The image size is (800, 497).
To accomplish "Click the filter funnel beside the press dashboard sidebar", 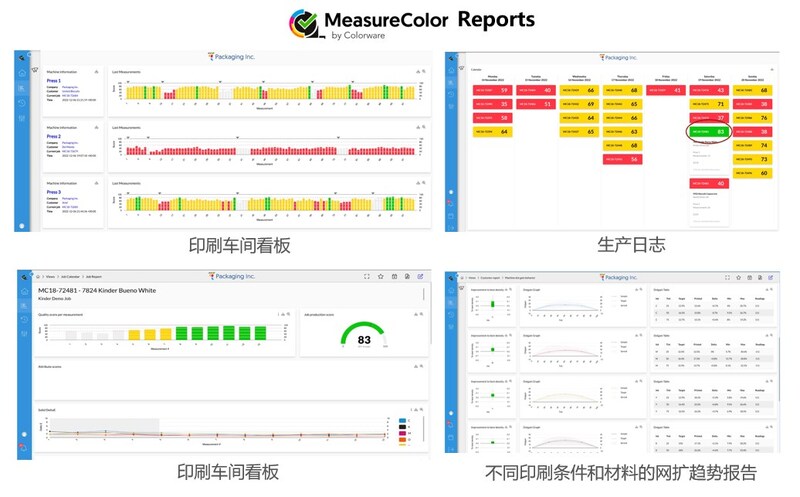I will point(35,69).
